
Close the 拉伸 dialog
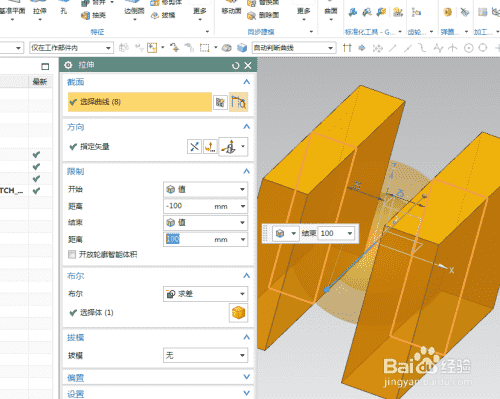[x=248, y=66]
